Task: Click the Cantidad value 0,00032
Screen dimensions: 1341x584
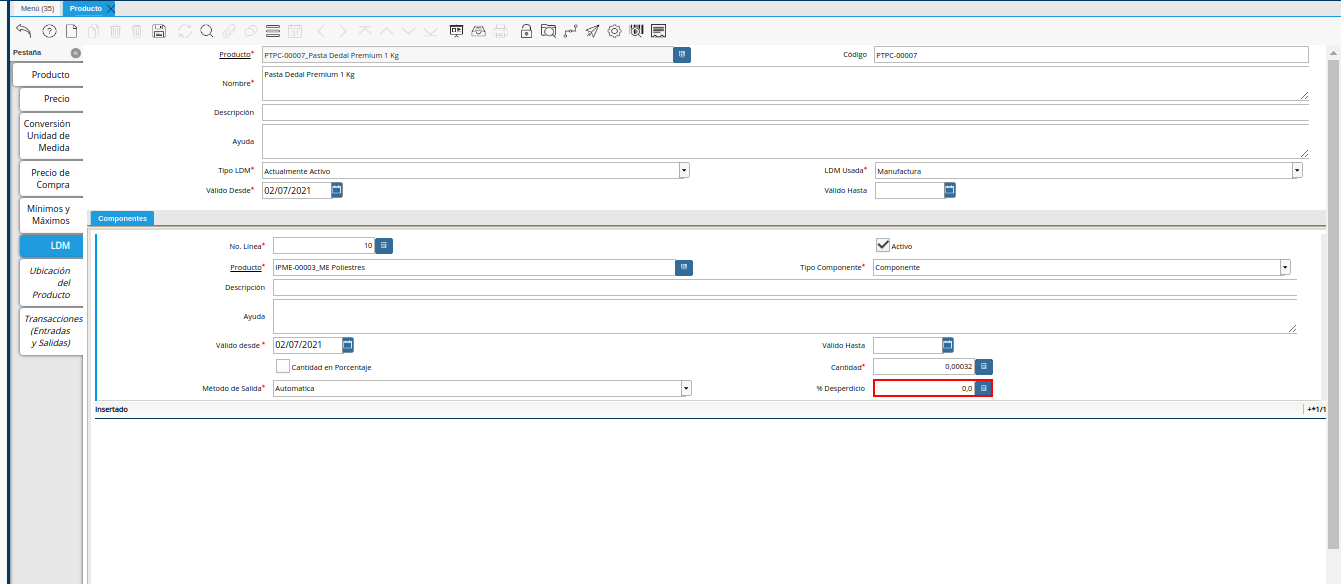Action: (958, 367)
